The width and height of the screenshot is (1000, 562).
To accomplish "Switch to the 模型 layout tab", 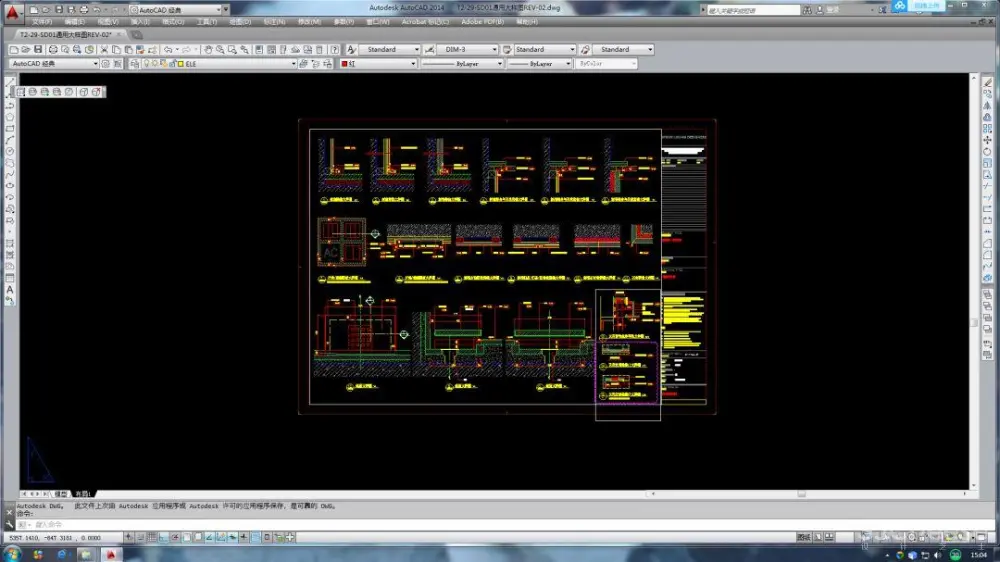I will [61, 493].
